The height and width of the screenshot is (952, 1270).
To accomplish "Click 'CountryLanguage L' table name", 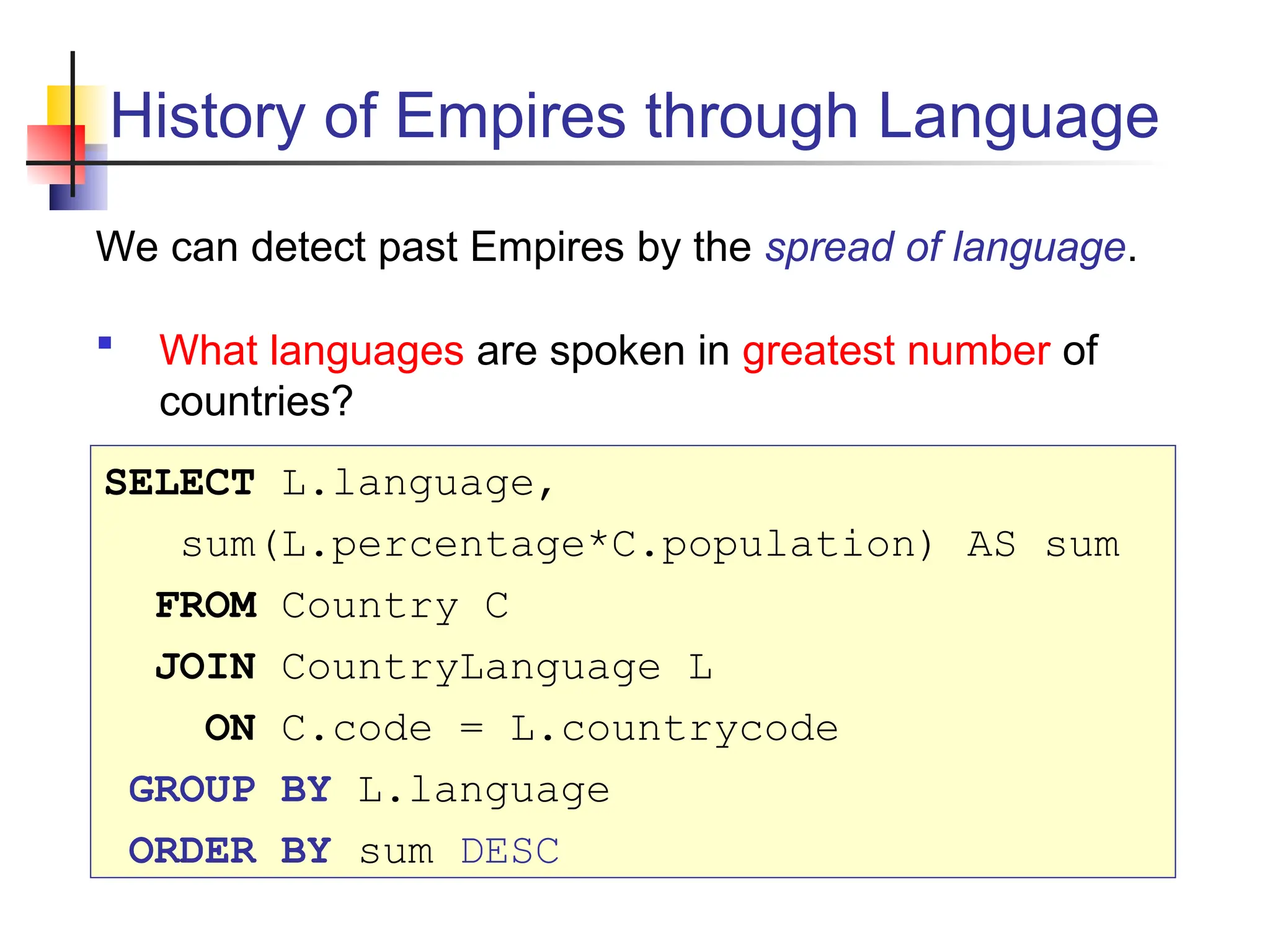I will 497,668.
